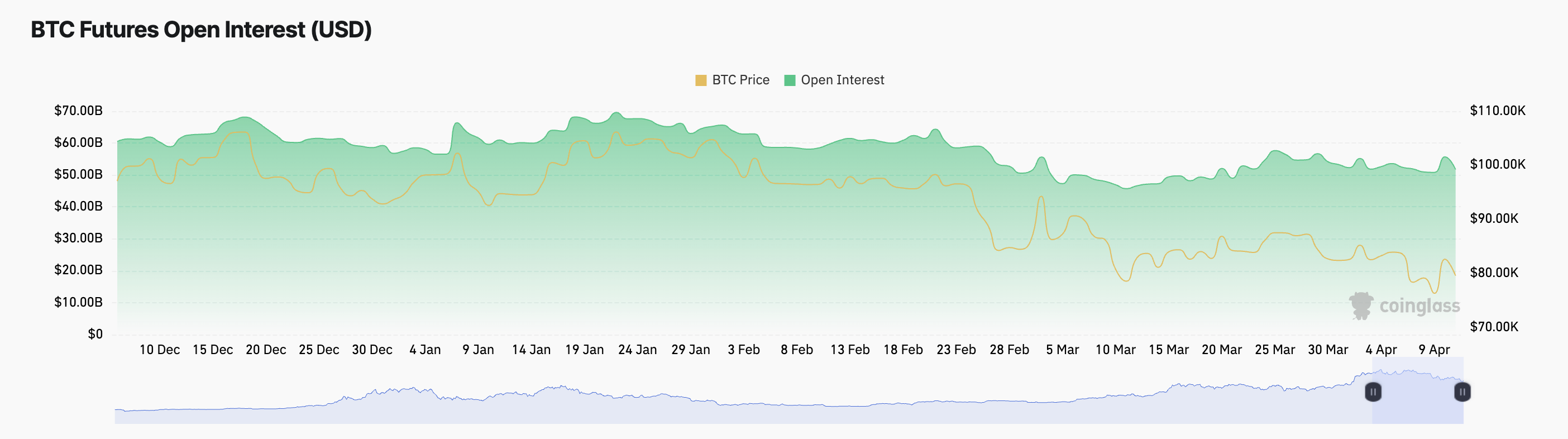Toggle the Open Interest legend label
1568x439 pixels.
click(842, 80)
